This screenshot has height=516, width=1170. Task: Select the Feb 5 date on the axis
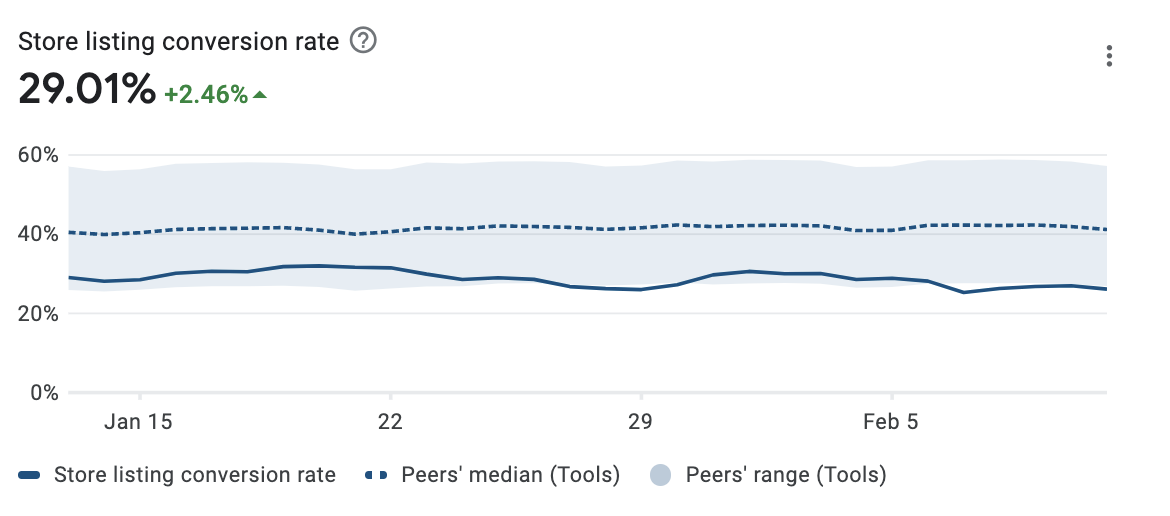coord(890,421)
